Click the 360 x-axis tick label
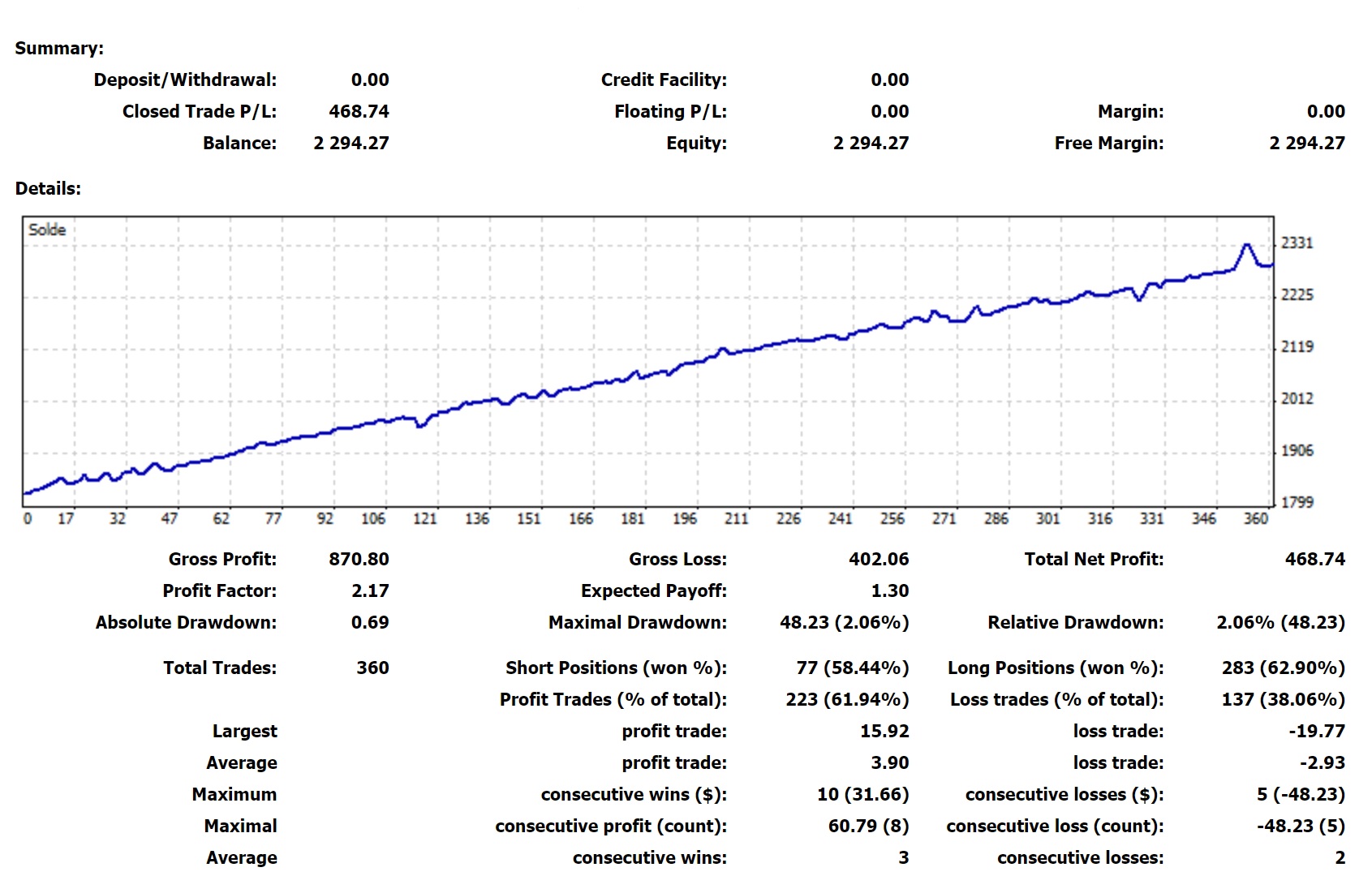 pyautogui.click(x=1255, y=518)
